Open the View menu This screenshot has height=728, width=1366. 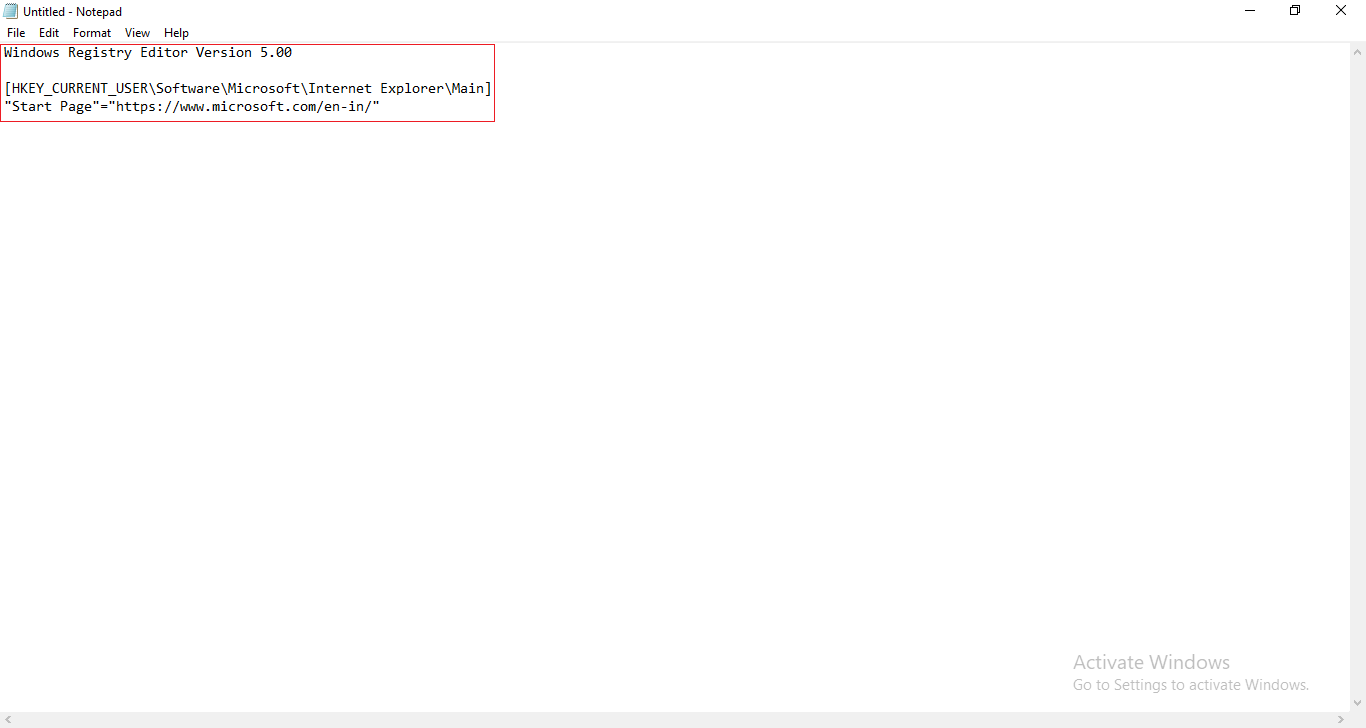(137, 33)
